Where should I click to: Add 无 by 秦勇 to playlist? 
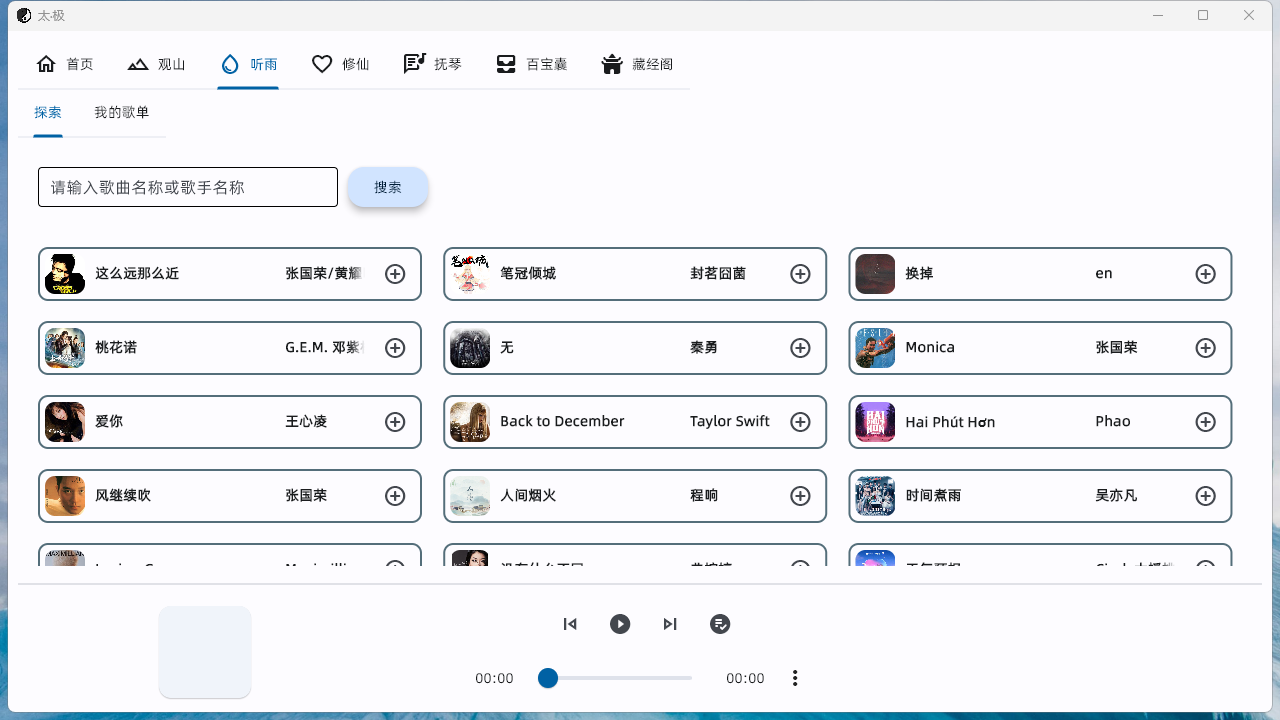tap(800, 348)
